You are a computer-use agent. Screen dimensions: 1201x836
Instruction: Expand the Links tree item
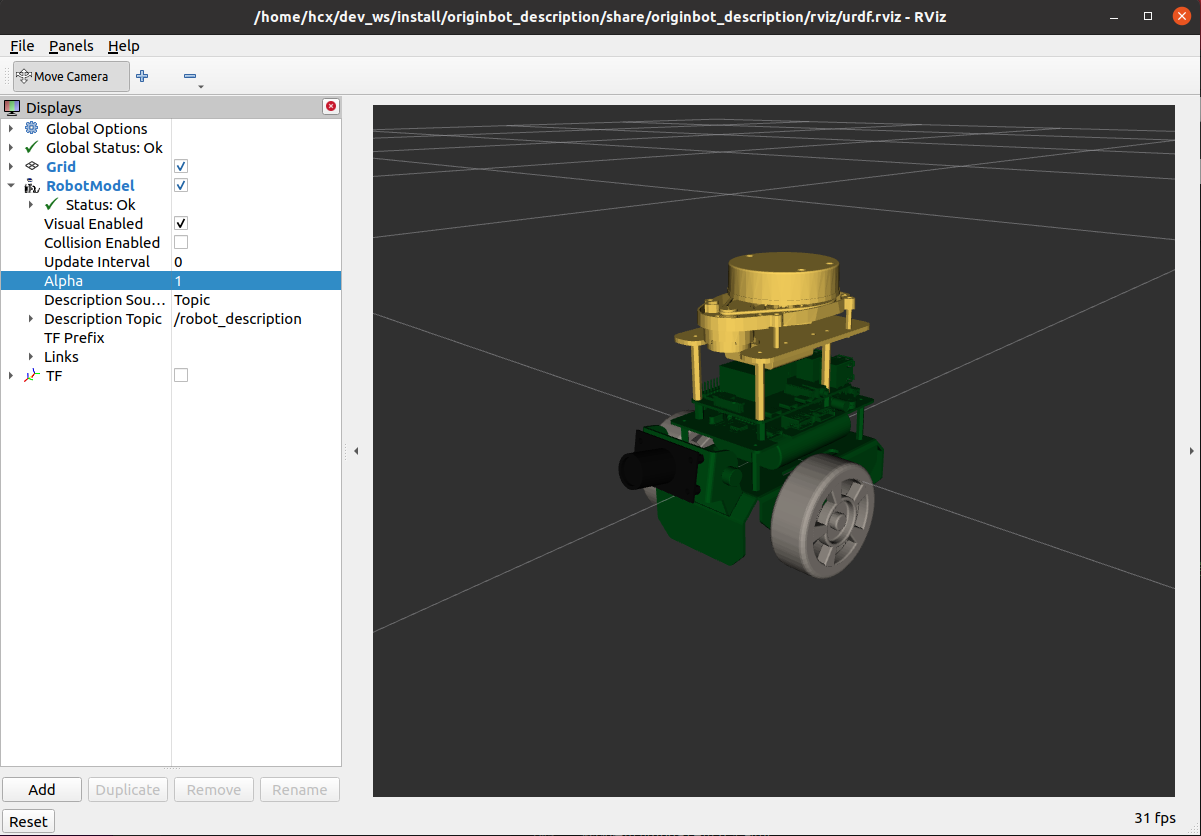[x=31, y=357]
